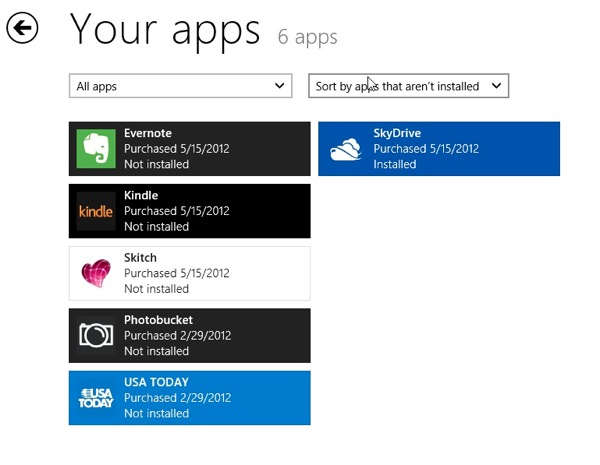600x465 pixels.
Task: Click the Photobucket camera icon
Action: 96,336
